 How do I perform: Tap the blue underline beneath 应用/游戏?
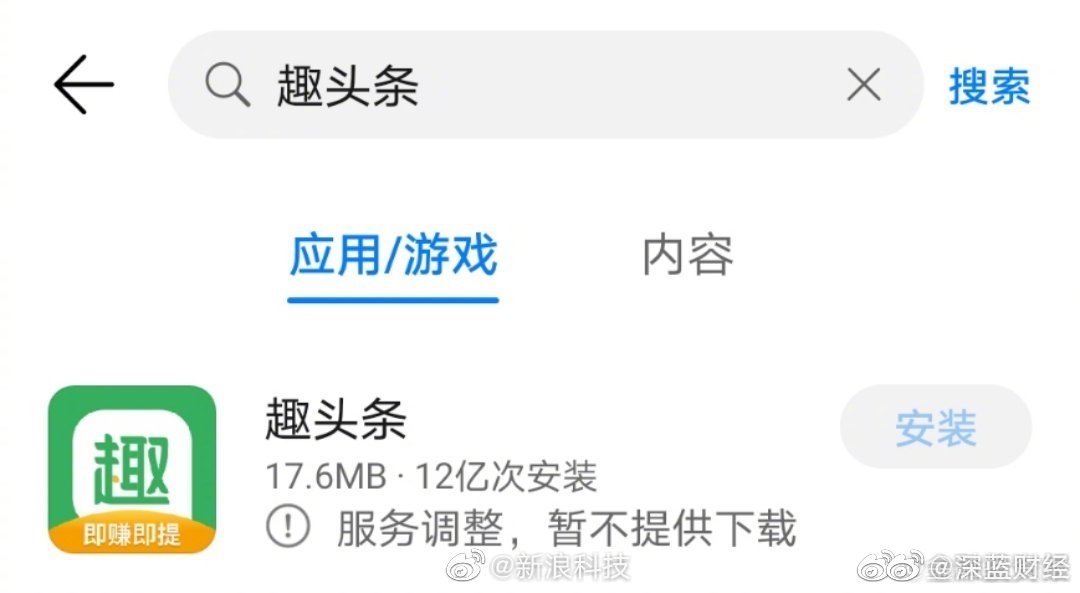(x=393, y=300)
